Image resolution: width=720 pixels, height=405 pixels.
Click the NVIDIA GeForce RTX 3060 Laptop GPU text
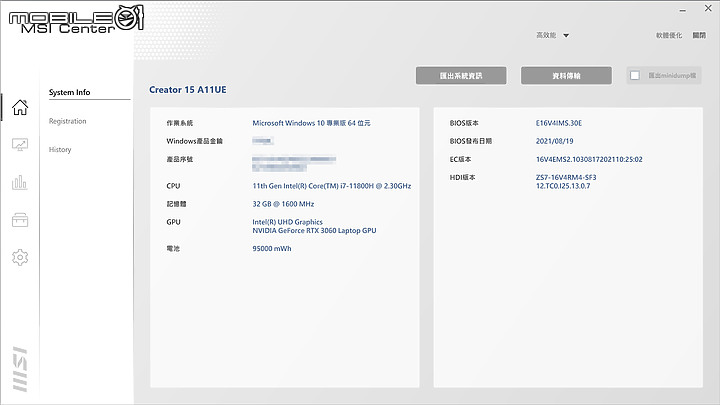click(314, 231)
